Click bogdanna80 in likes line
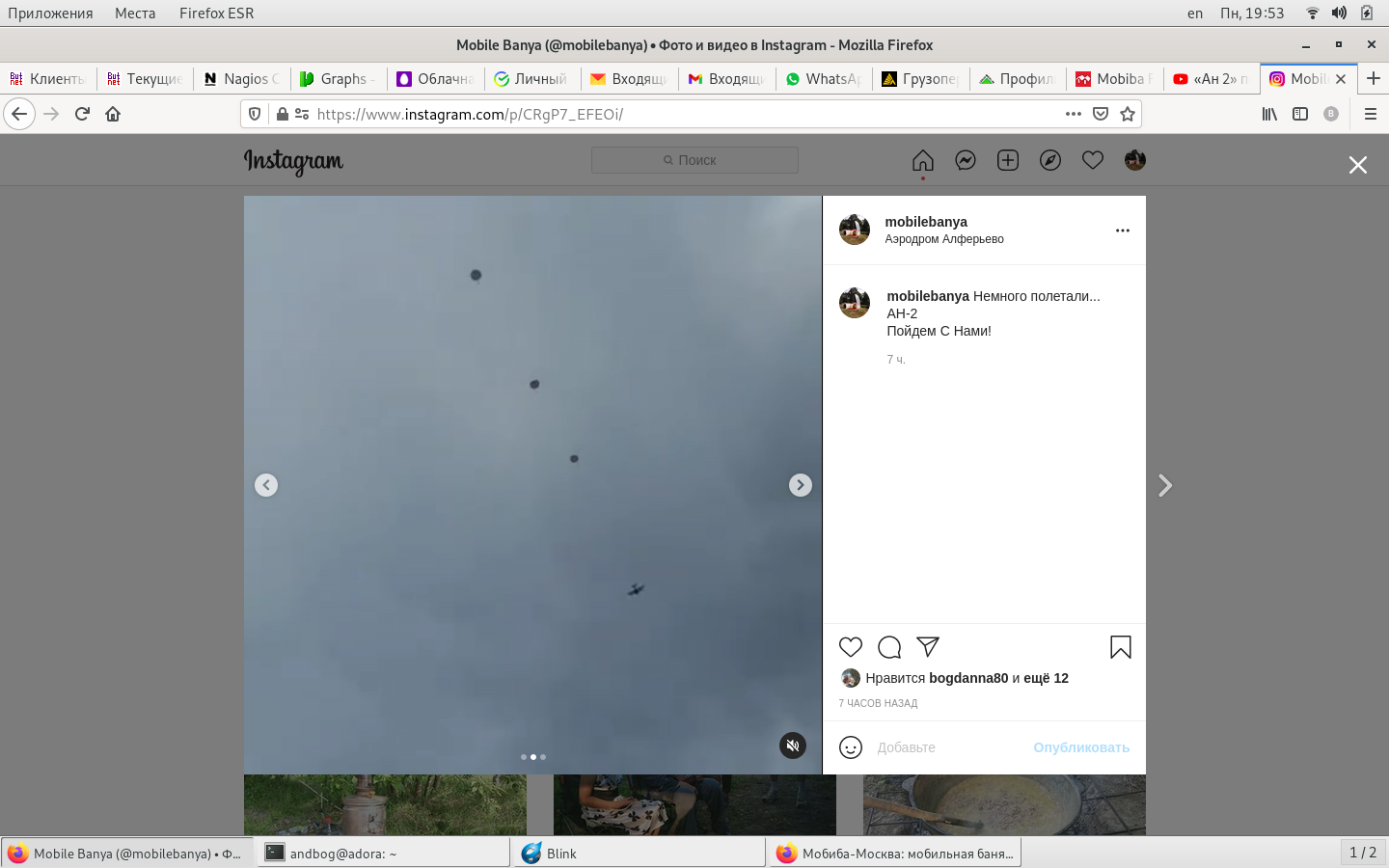This screenshot has width=1389, height=868. click(967, 678)
